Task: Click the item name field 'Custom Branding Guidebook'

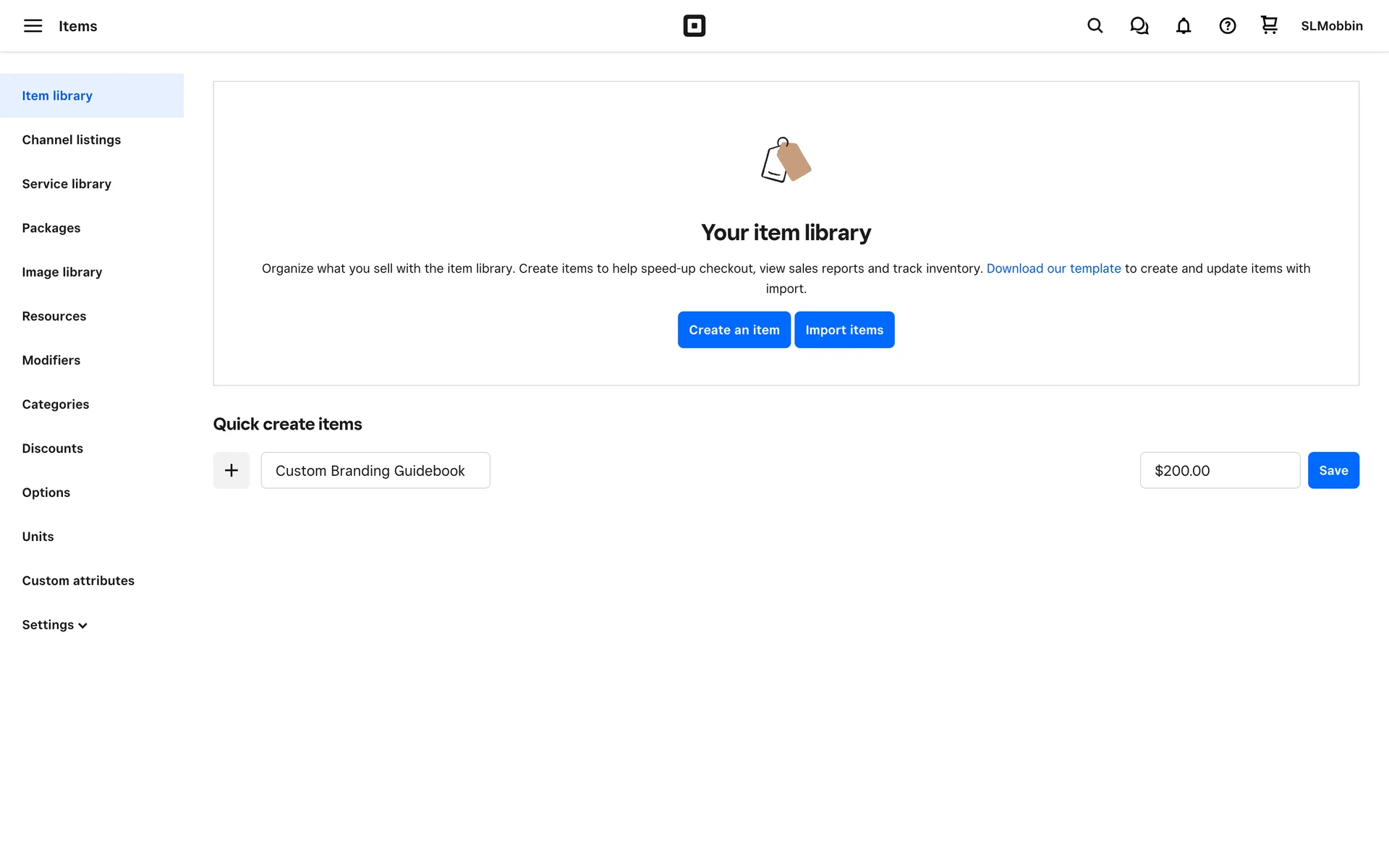Action: click(x=375, y=470)
